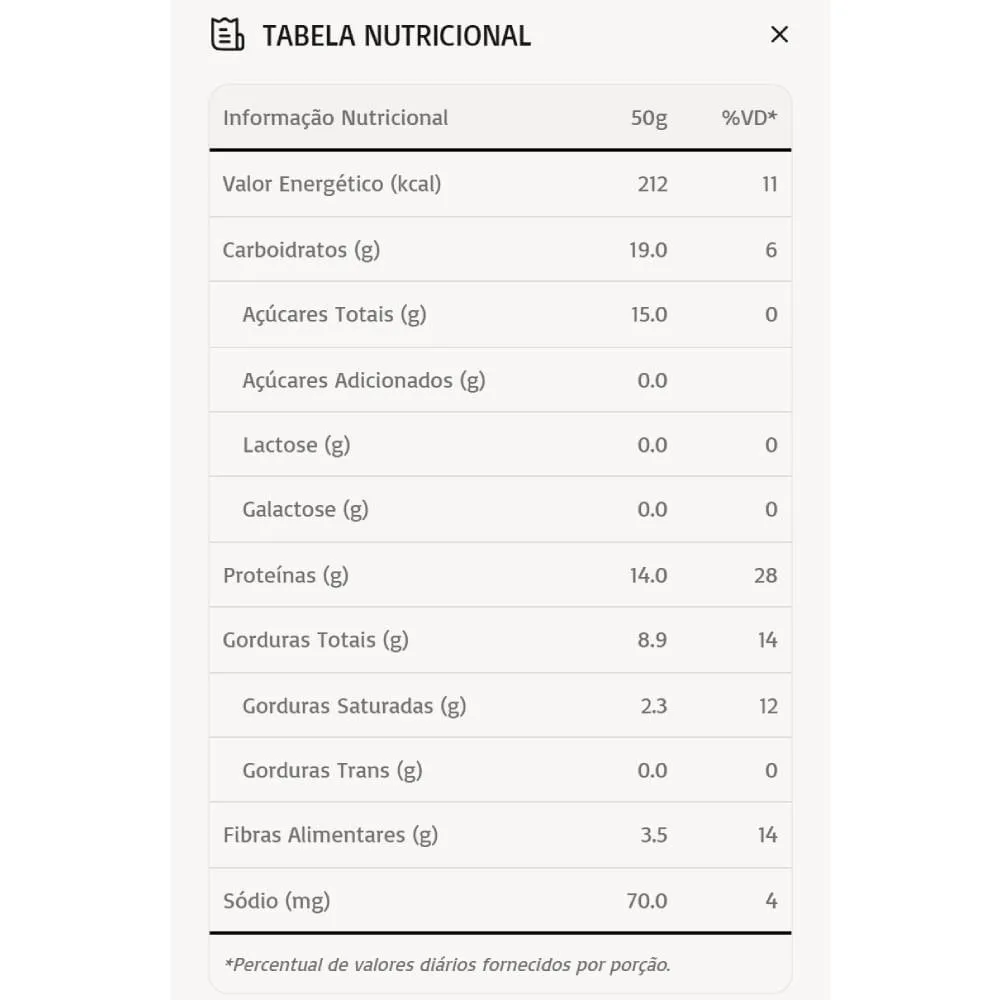Select the Fibras Alimentares (g) row
Viewport: 1000px width, 1000px height.
330,835
